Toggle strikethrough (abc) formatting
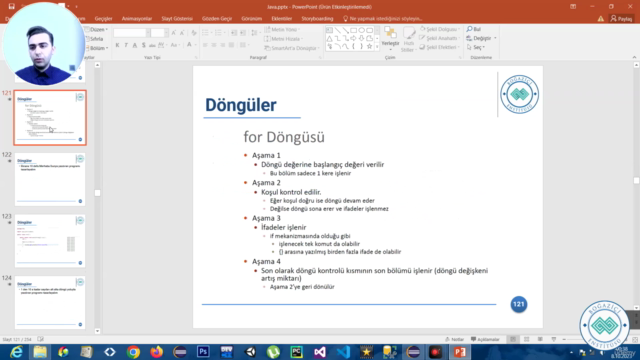640x360 pixels. click(152, 45)
